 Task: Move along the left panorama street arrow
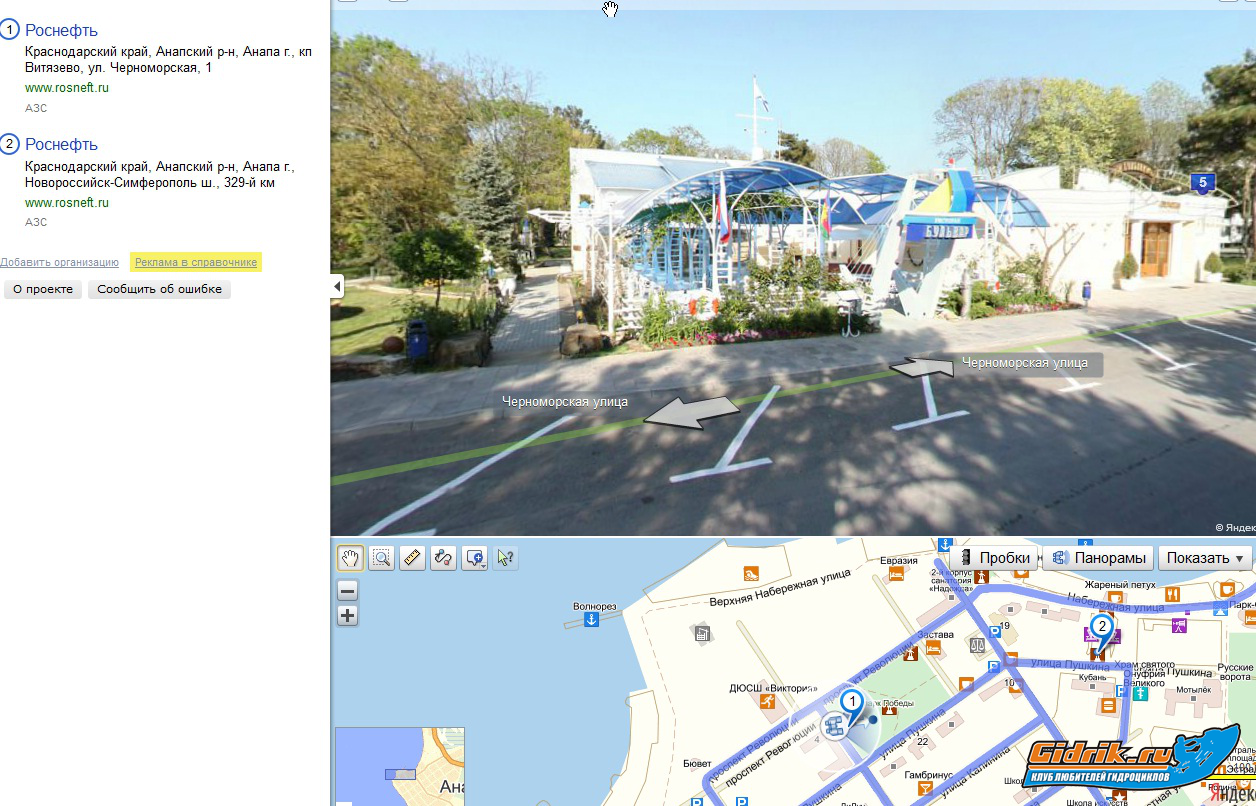[692, 411]
